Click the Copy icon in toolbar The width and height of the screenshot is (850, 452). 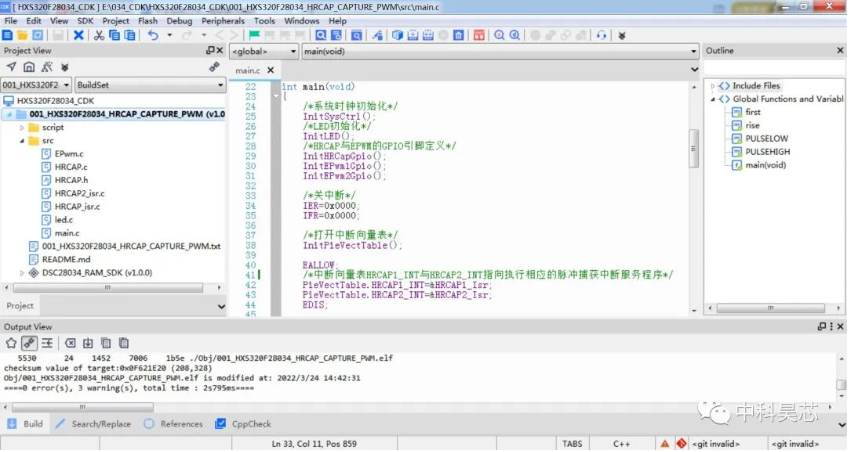(x=114, y=35)
